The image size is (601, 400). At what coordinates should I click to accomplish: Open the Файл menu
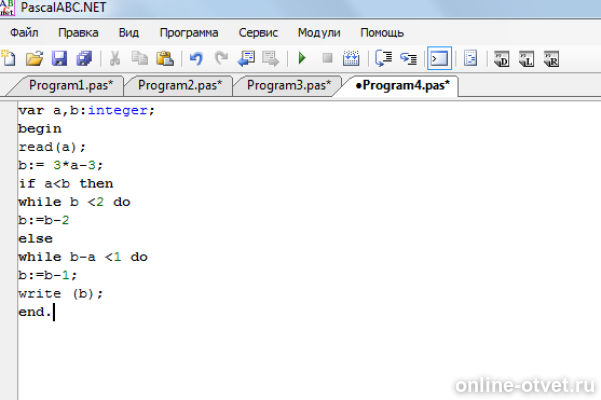(24, 33)
